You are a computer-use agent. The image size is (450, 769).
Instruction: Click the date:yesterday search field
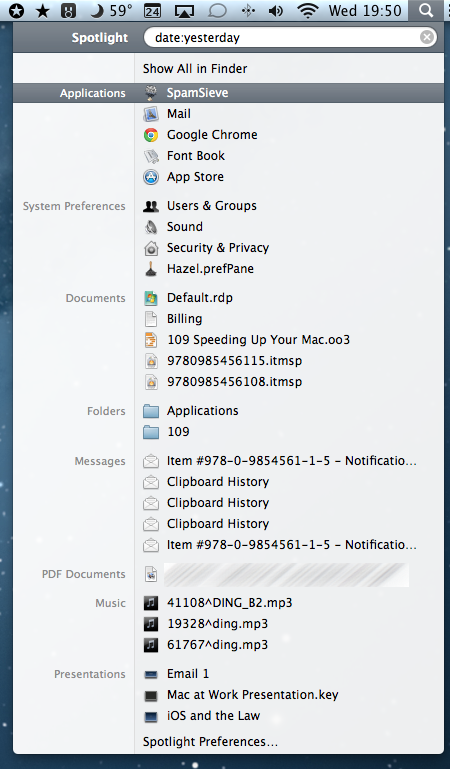[290, 37]
